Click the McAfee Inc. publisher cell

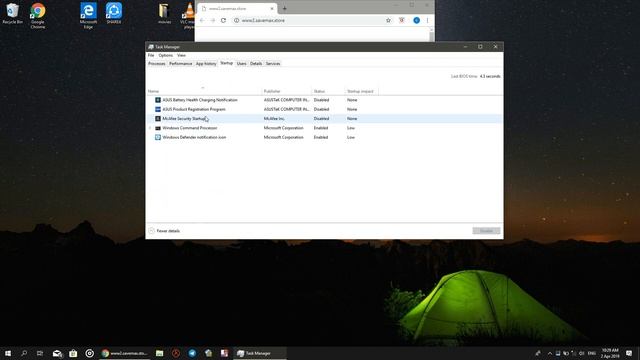coord(274,119)
